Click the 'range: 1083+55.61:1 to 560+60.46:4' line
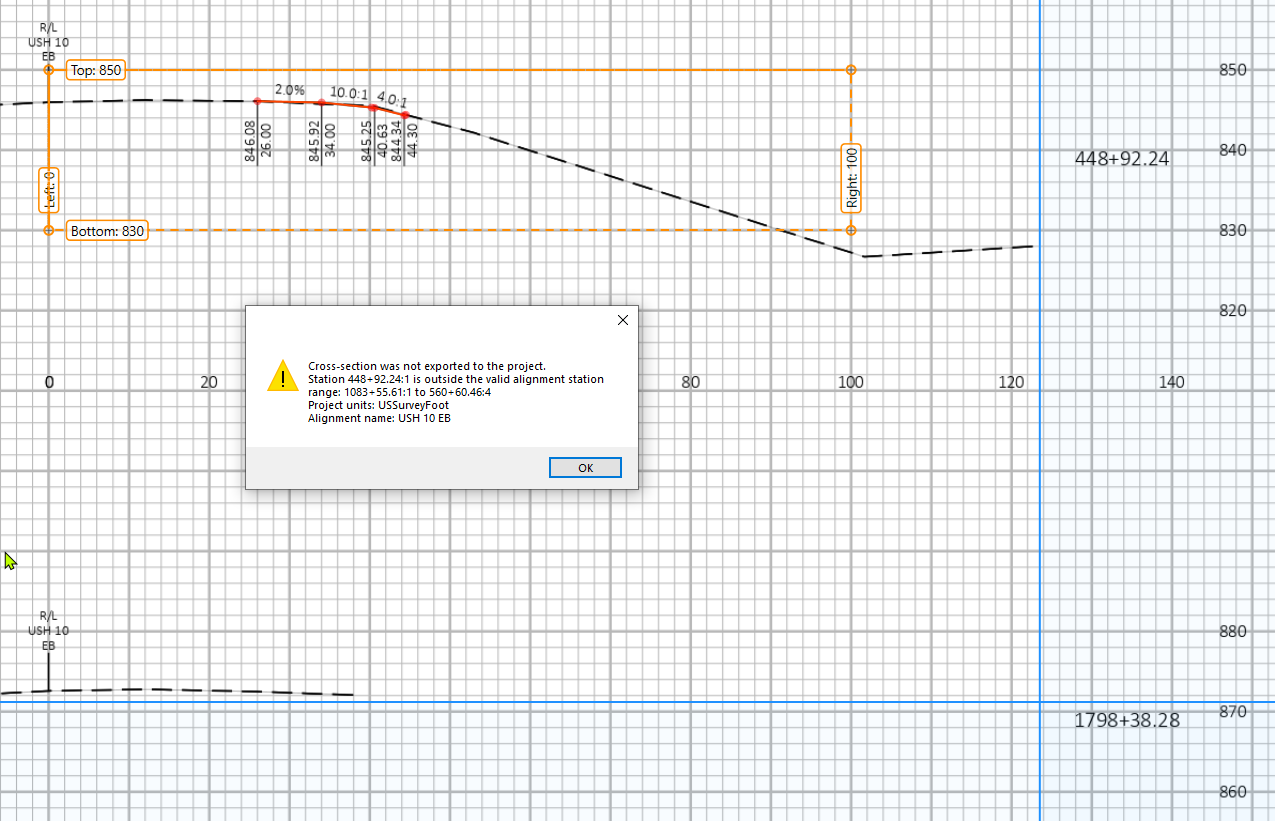This screenshot has height=821, width=1275. (400, 392)
